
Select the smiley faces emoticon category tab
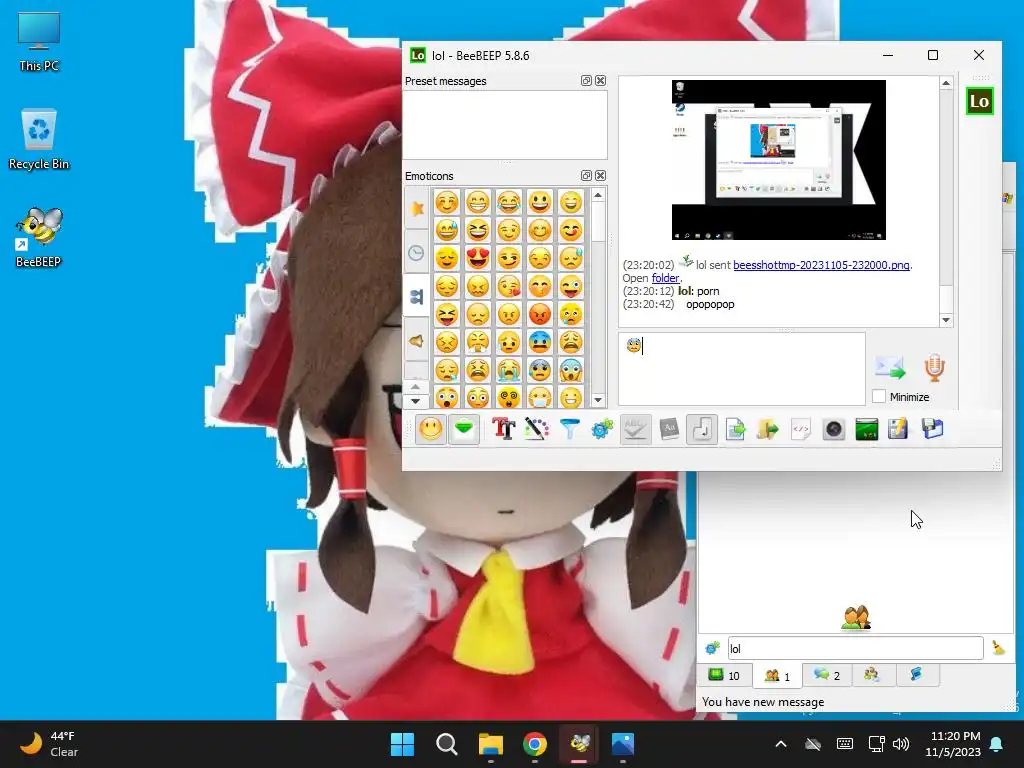pyautogui.click(x=417, y=296)
